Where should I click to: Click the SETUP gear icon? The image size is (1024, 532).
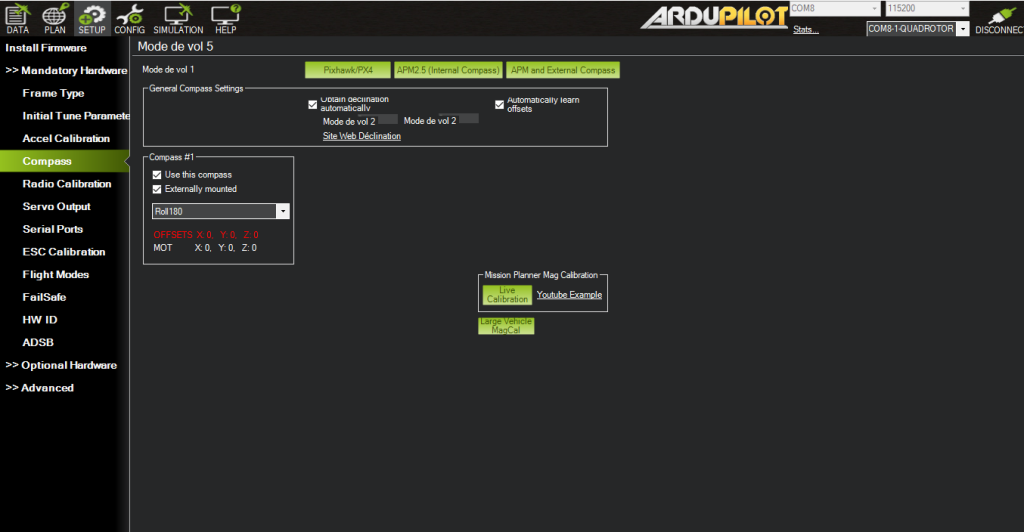pos(92,17)
